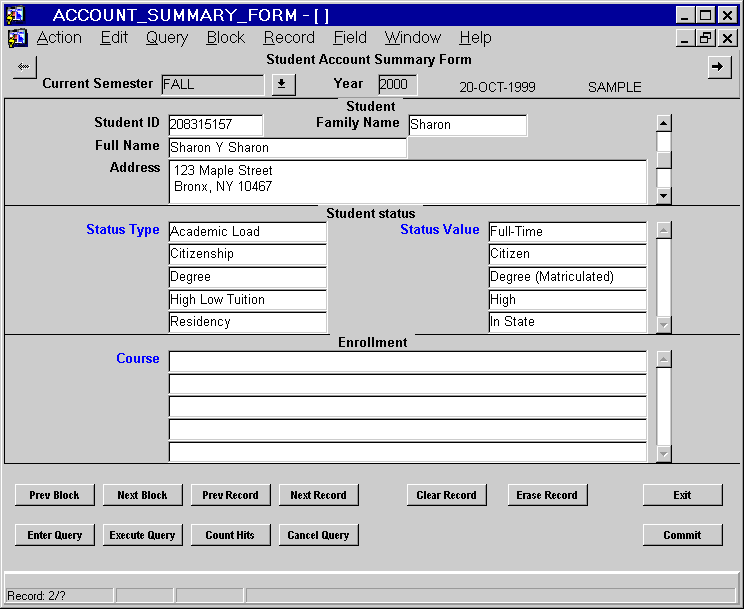Click Cancel Query
This screenshot has width=744, height=609.
(318, 535)
